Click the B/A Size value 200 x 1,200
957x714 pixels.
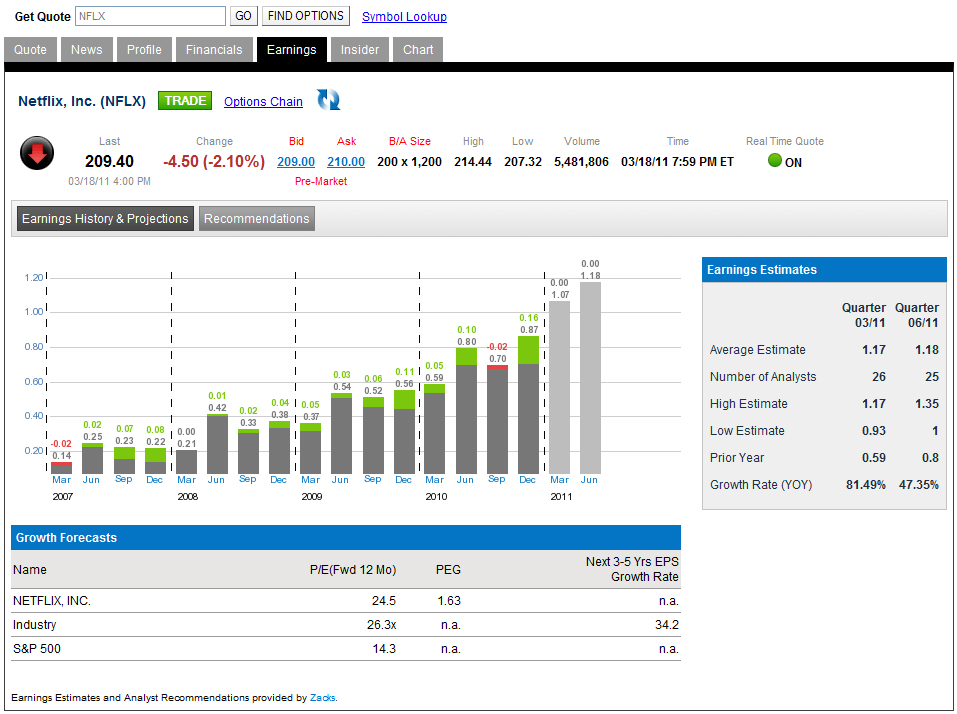click(x=410, y=162)
